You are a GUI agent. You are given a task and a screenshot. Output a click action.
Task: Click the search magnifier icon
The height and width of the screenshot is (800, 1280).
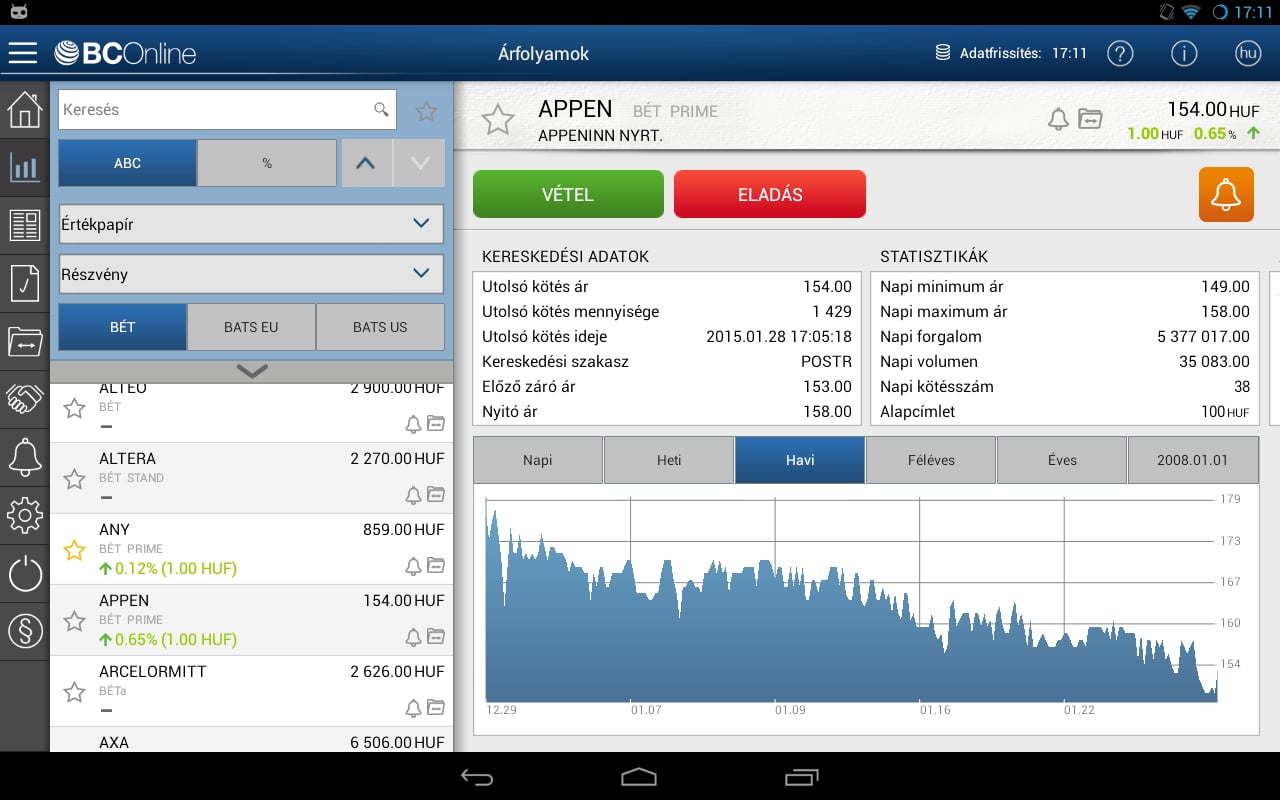(x=381, y=109)
